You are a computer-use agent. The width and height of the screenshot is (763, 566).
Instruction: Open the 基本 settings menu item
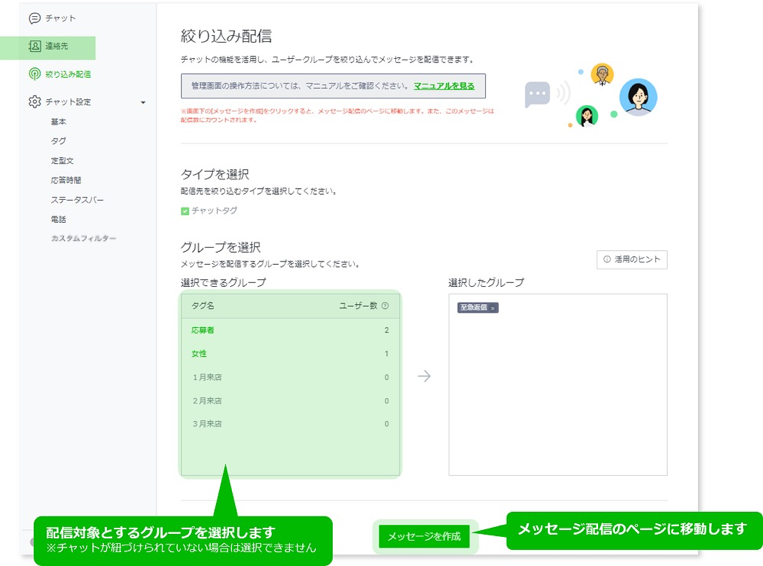click(x=58, y=122)
